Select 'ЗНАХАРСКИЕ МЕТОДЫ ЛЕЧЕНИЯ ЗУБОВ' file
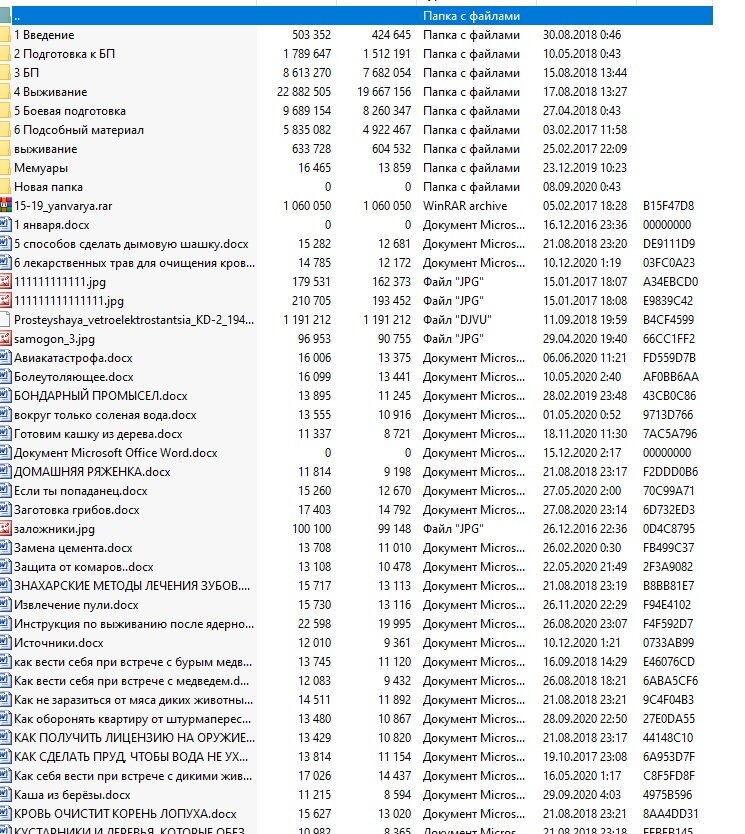 point(132,586)
